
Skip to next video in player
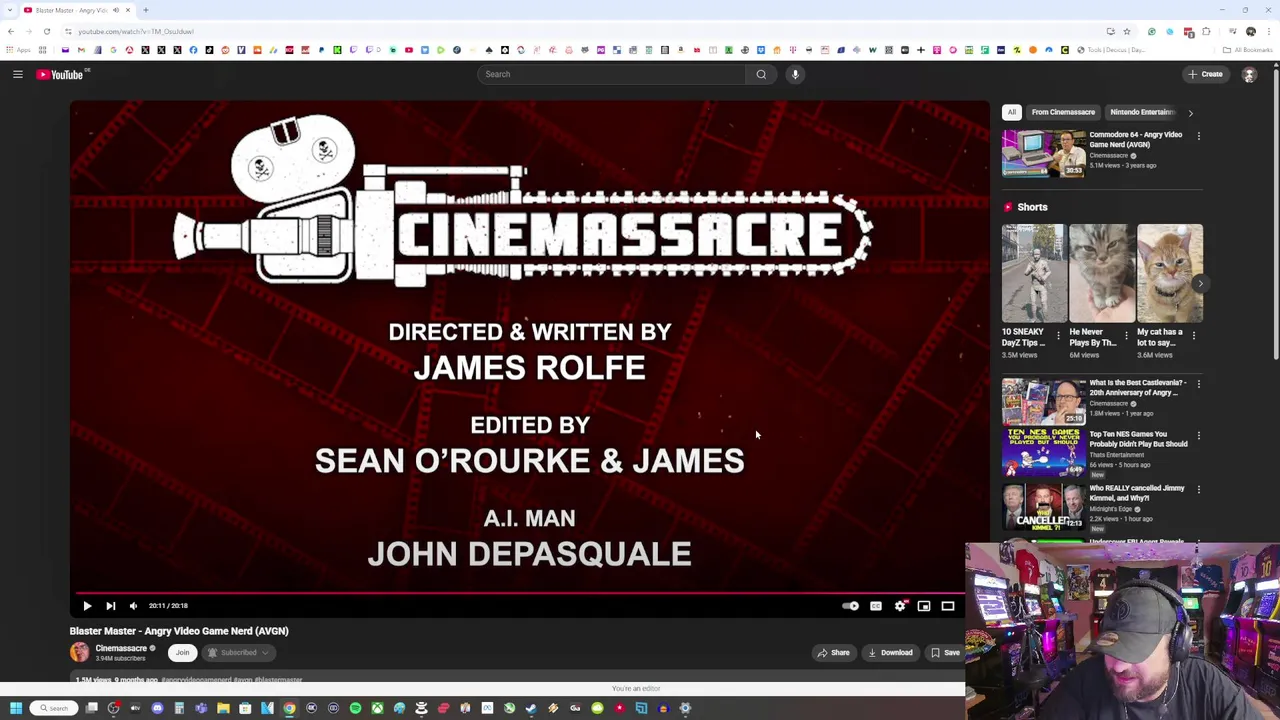point(111,606)
